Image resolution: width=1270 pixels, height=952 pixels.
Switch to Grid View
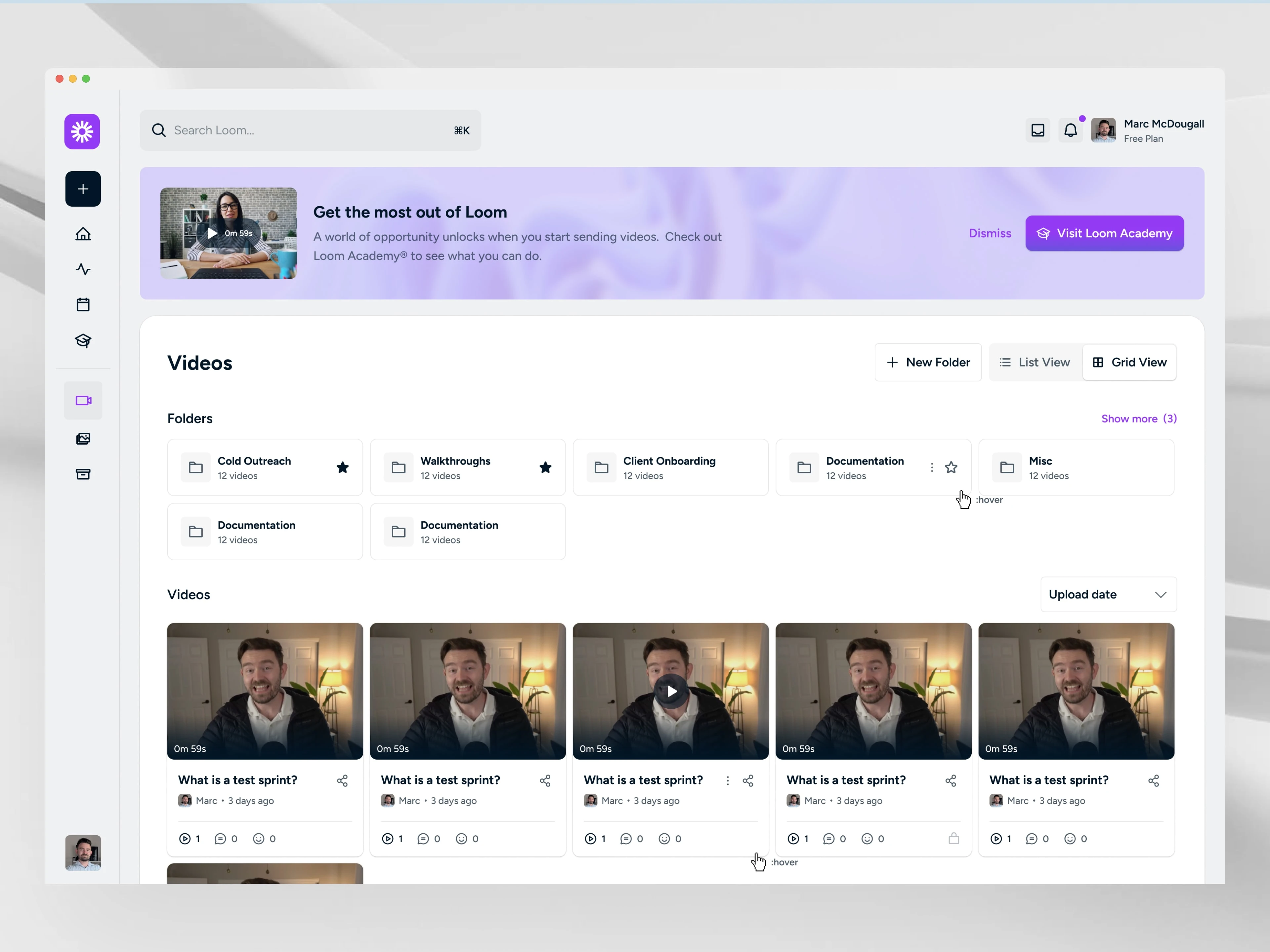(1129, 362)
